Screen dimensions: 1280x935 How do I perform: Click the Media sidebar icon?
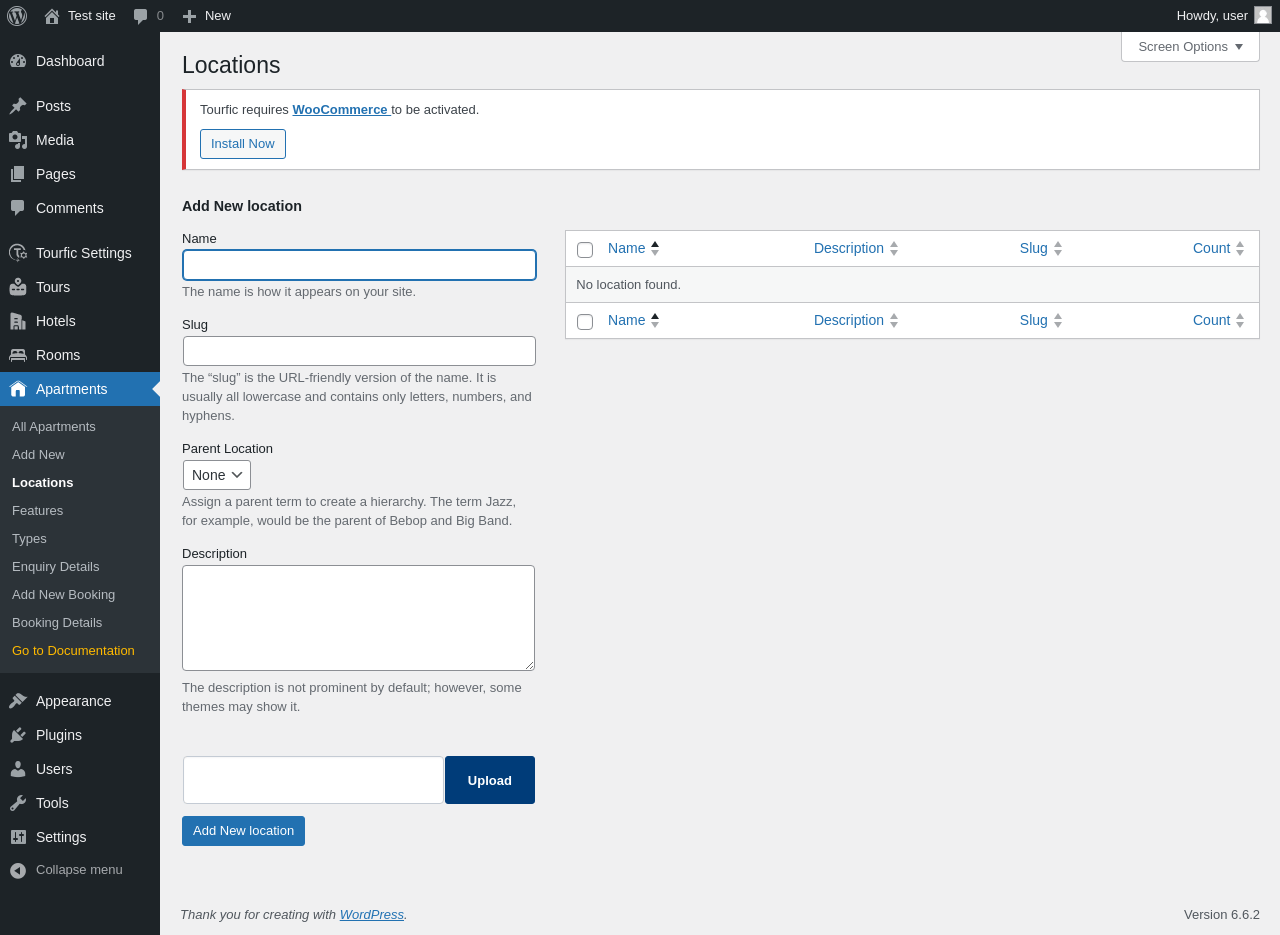pyautogui.click(x=18, y=140)
